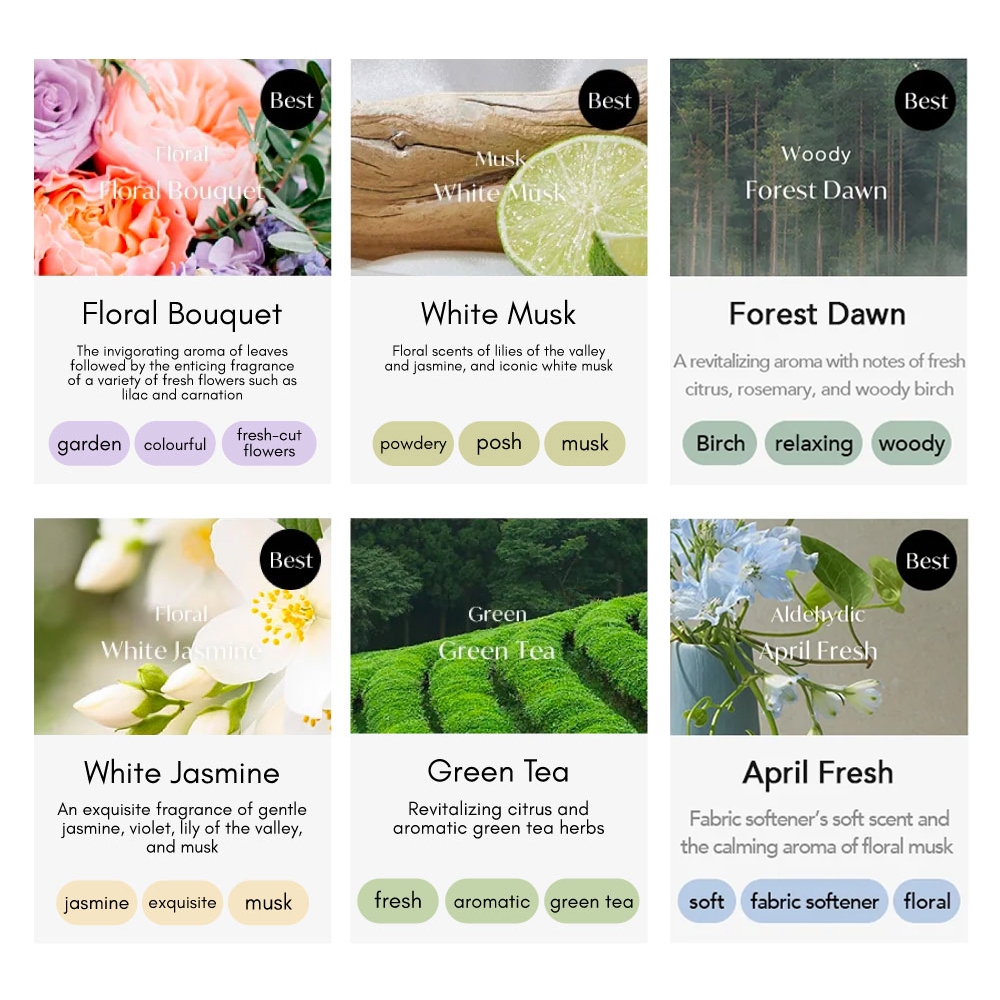Viewport: 1000px width, 1000px height.
Task: Click the purple garden tag
Action: click(89, 443)
